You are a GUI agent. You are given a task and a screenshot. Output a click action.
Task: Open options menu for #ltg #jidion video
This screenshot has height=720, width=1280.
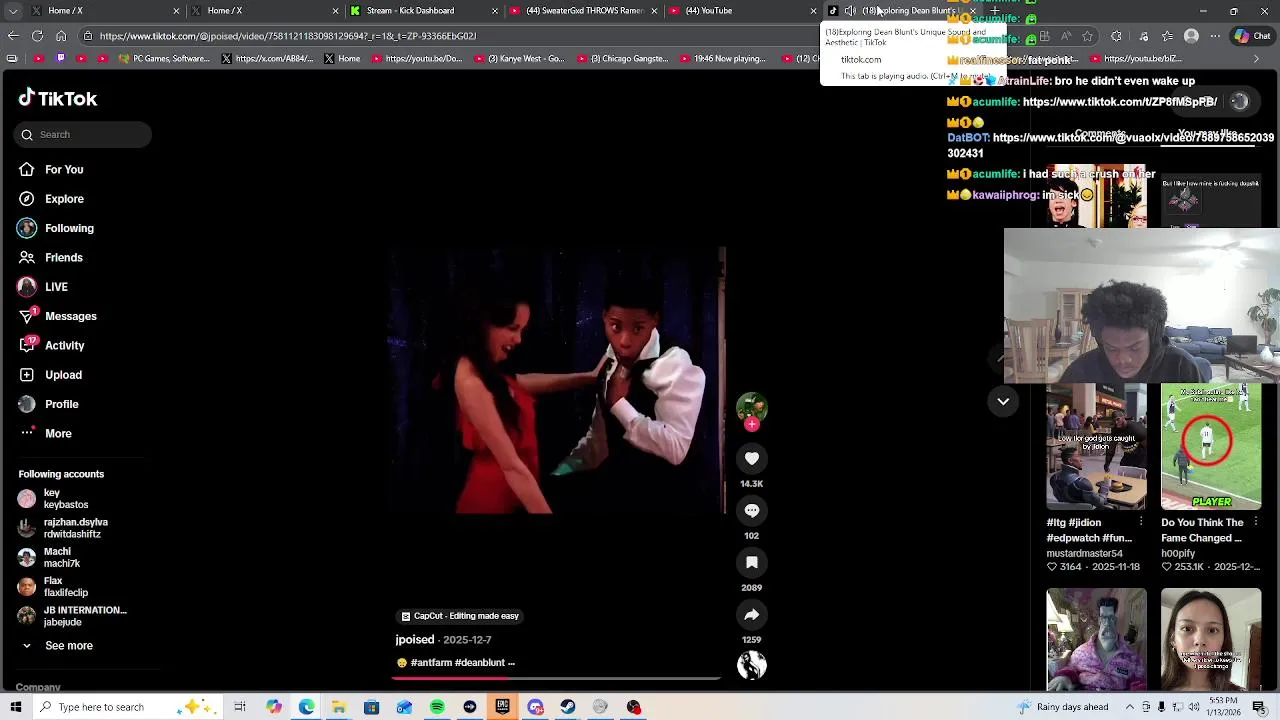coord(1141,522)
